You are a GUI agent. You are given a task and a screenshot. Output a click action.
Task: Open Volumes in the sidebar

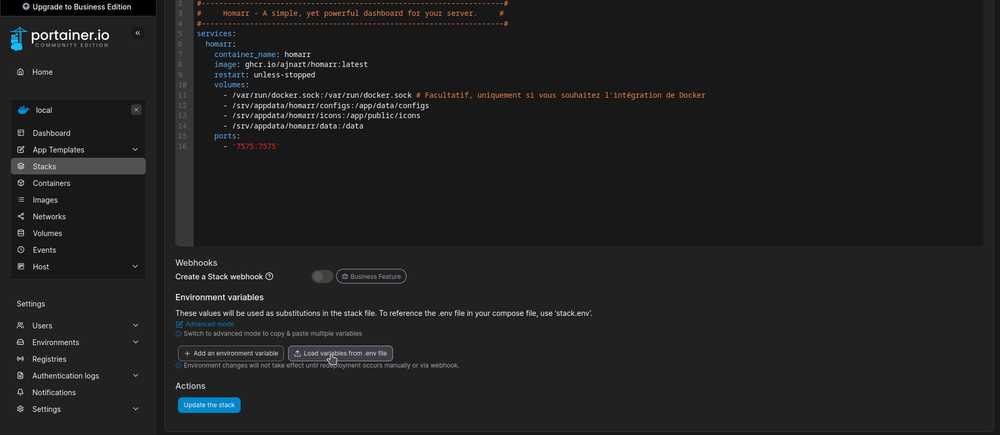[78, 233]
